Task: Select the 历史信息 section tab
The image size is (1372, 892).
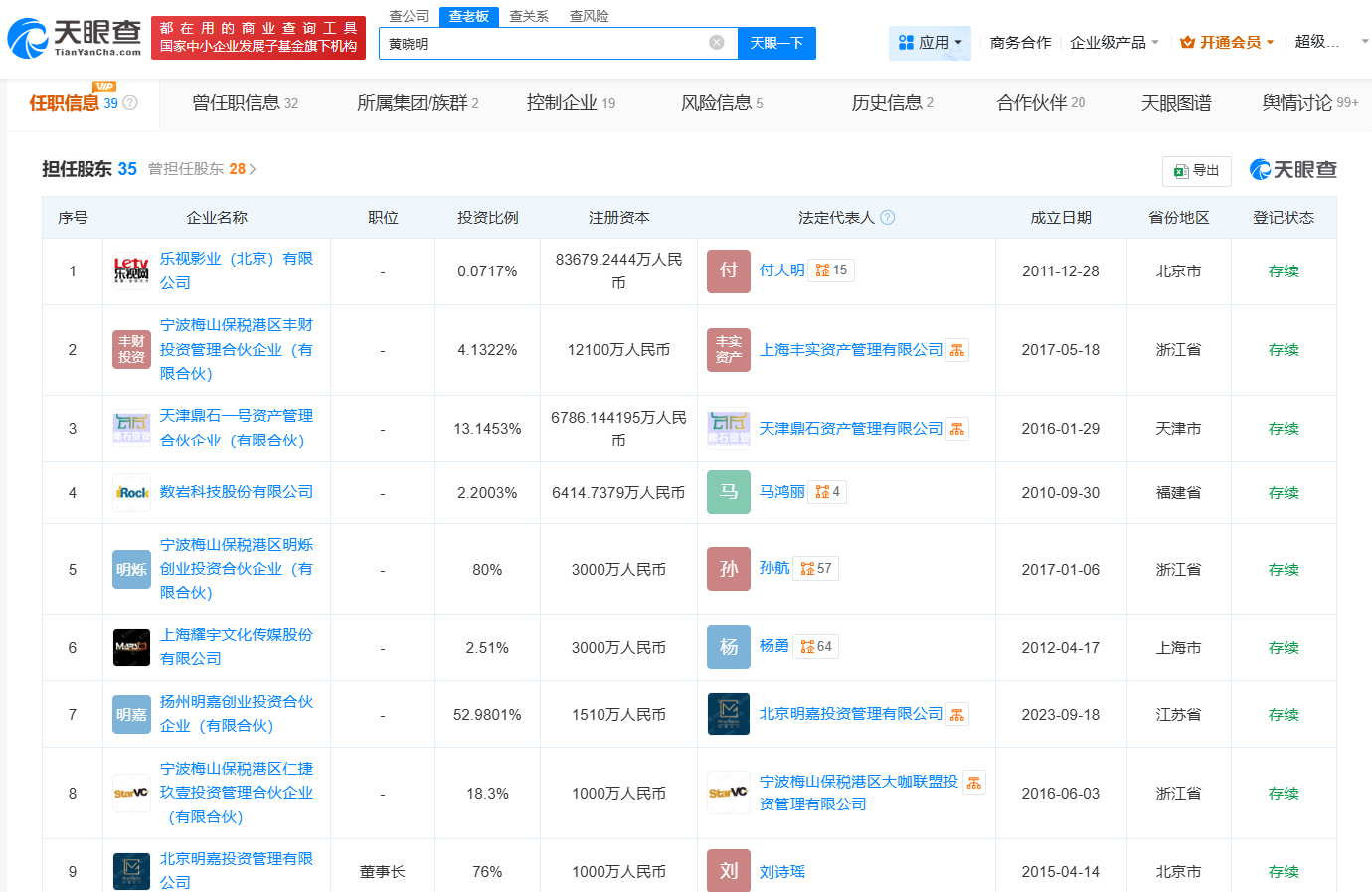Action: click(x=886, y=102)
